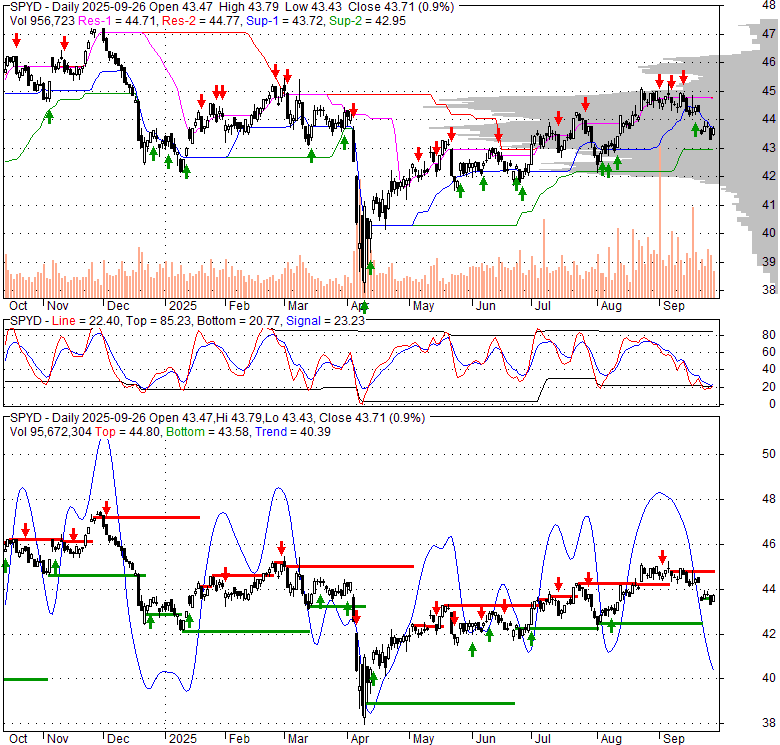Click the oscillator's Top = 85.23 reading
780x745 pixels.
tap(158, 321)
